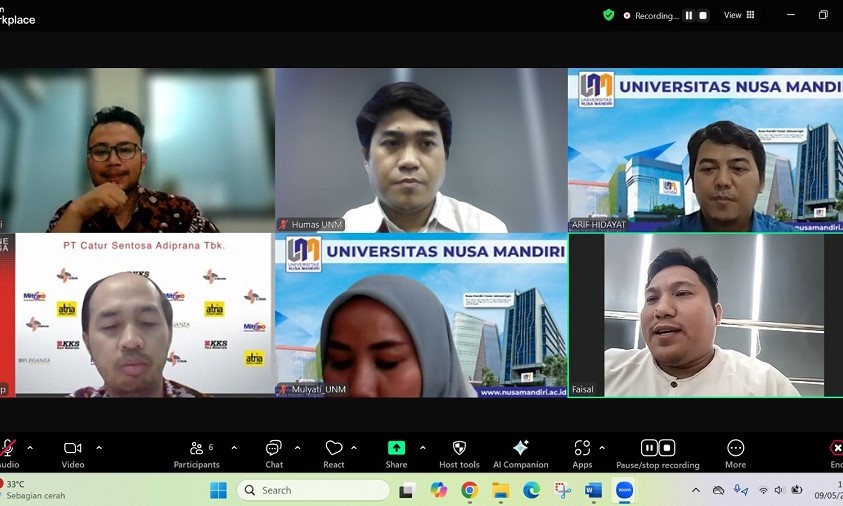This screenshot has width=843, height=506.
Task: Select Faisal's video tile
Action: 705,316
